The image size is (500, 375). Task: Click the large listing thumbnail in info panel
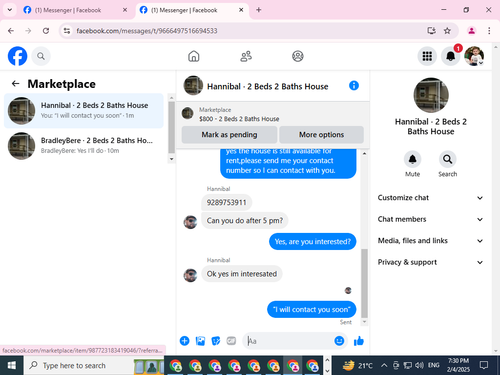(x=431, y=95)
